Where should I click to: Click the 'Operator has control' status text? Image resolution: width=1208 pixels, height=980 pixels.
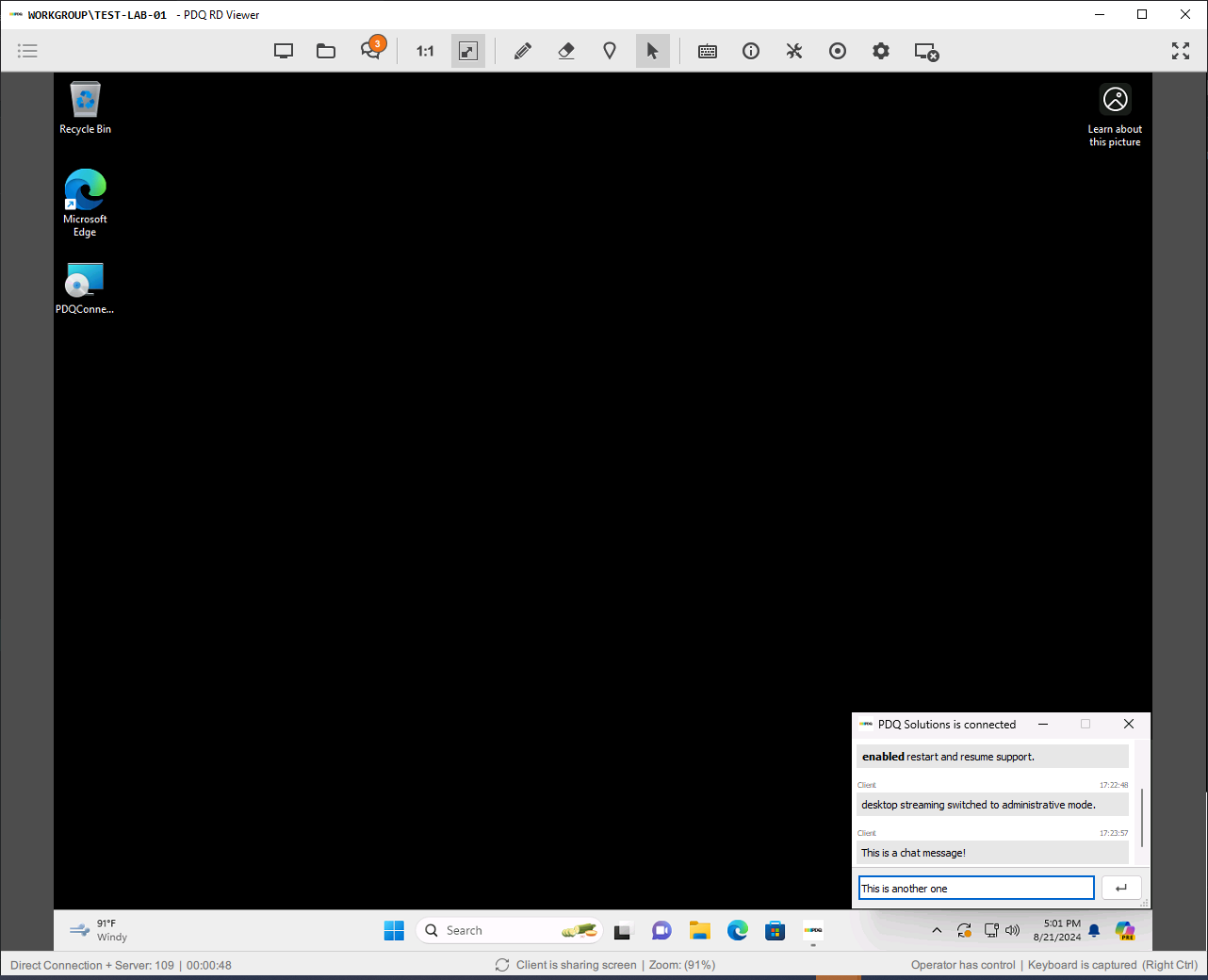tap(963, 965)
